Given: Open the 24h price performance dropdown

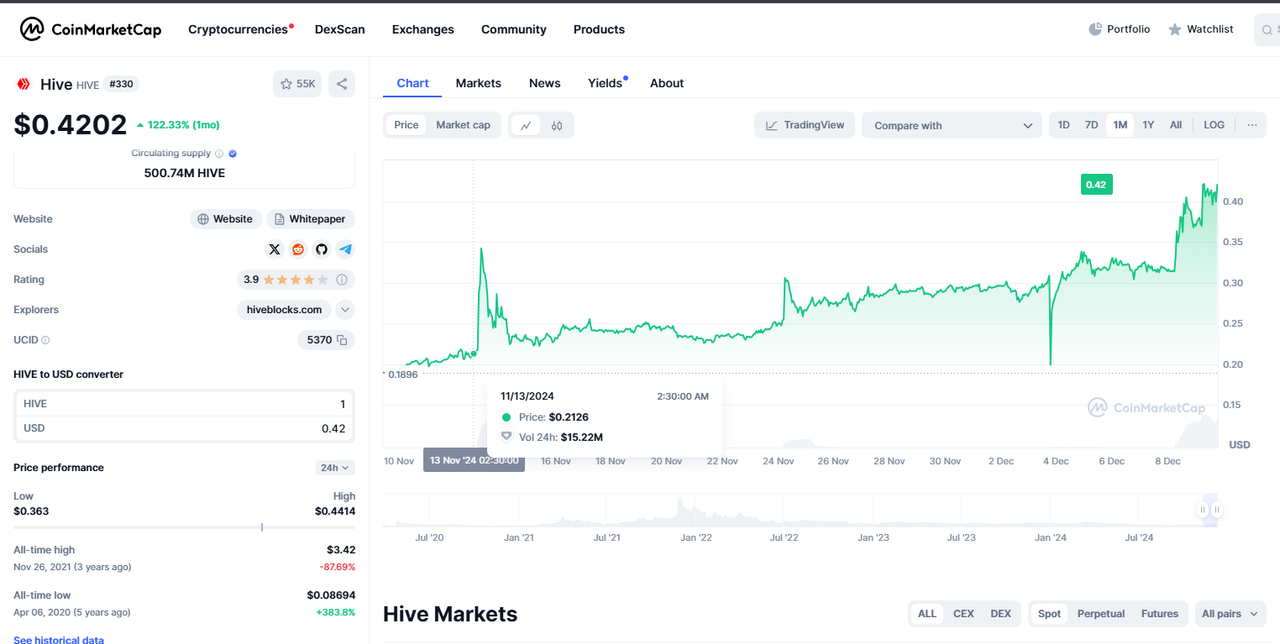Looking at the screenshot, I should [x=335, y=468].
